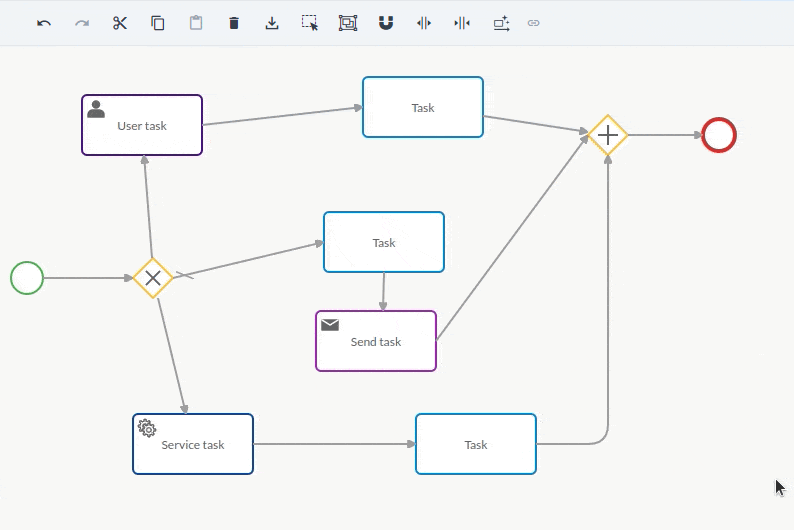Image resolution: width=794 pixels, height=530 pixels.
Task: Click the paste clipboard icon
Action: tap(196, 23)
